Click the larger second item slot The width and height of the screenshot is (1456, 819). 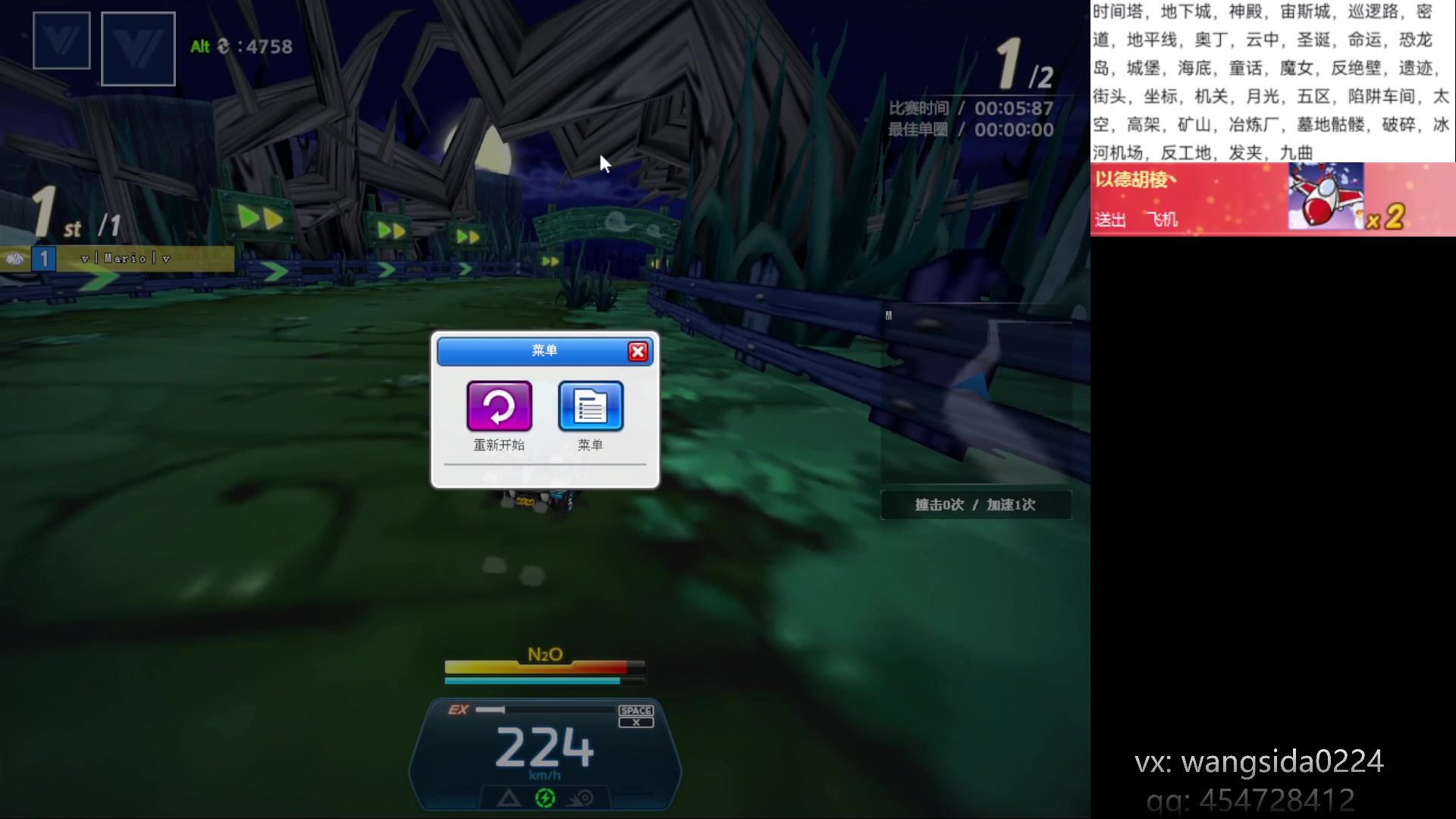pyautogui.click(x=138, y=49)
